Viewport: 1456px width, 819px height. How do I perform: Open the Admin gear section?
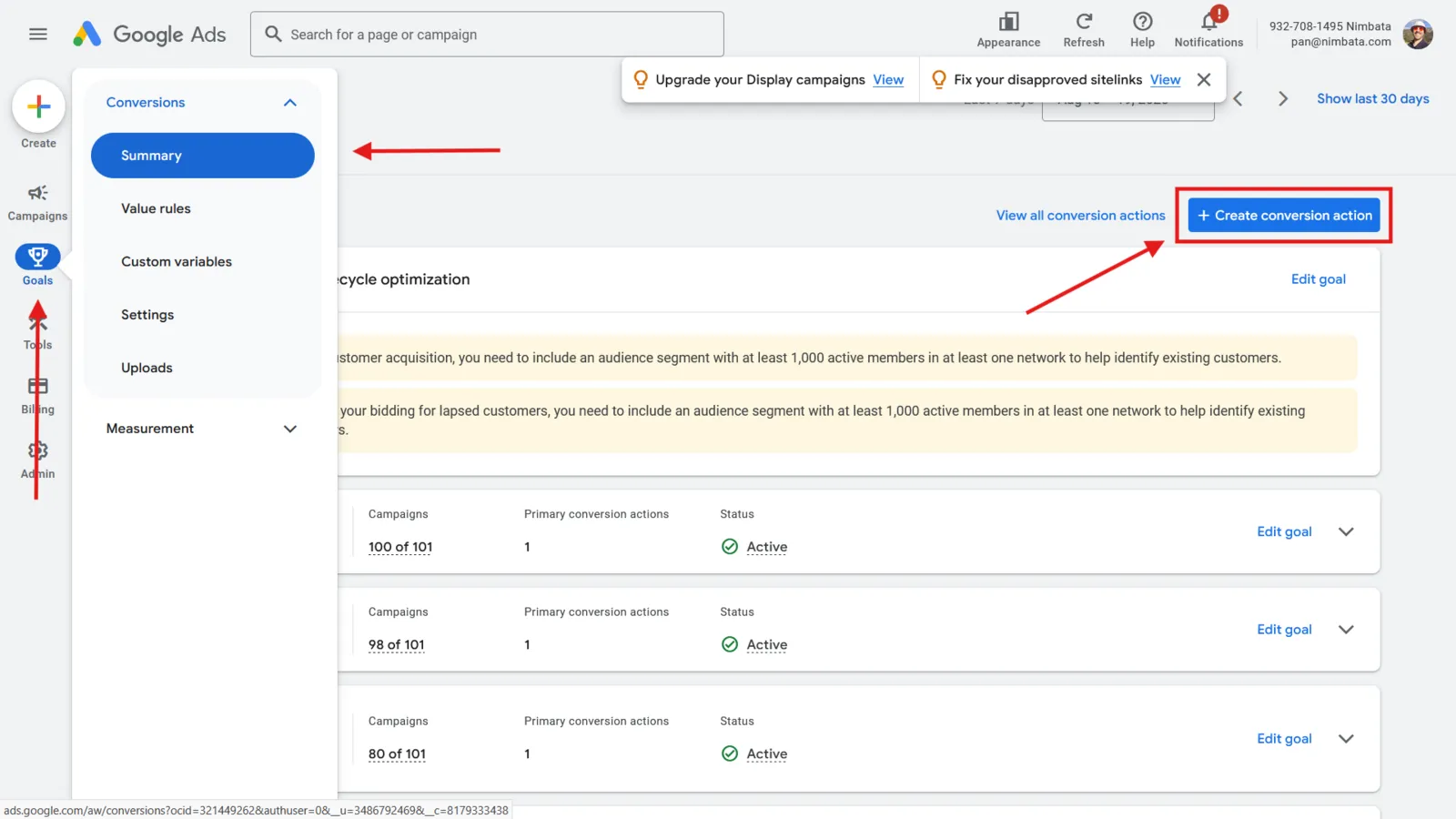(x=37, y=460)
